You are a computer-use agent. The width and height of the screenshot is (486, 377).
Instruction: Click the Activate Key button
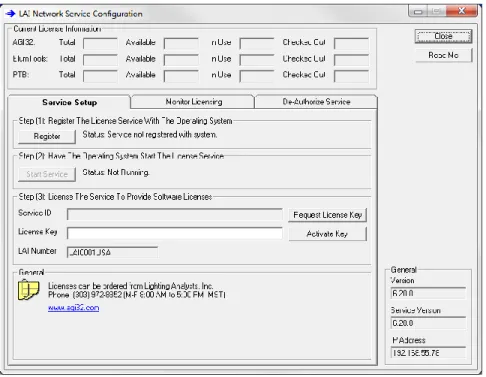(x=328, y=234)
